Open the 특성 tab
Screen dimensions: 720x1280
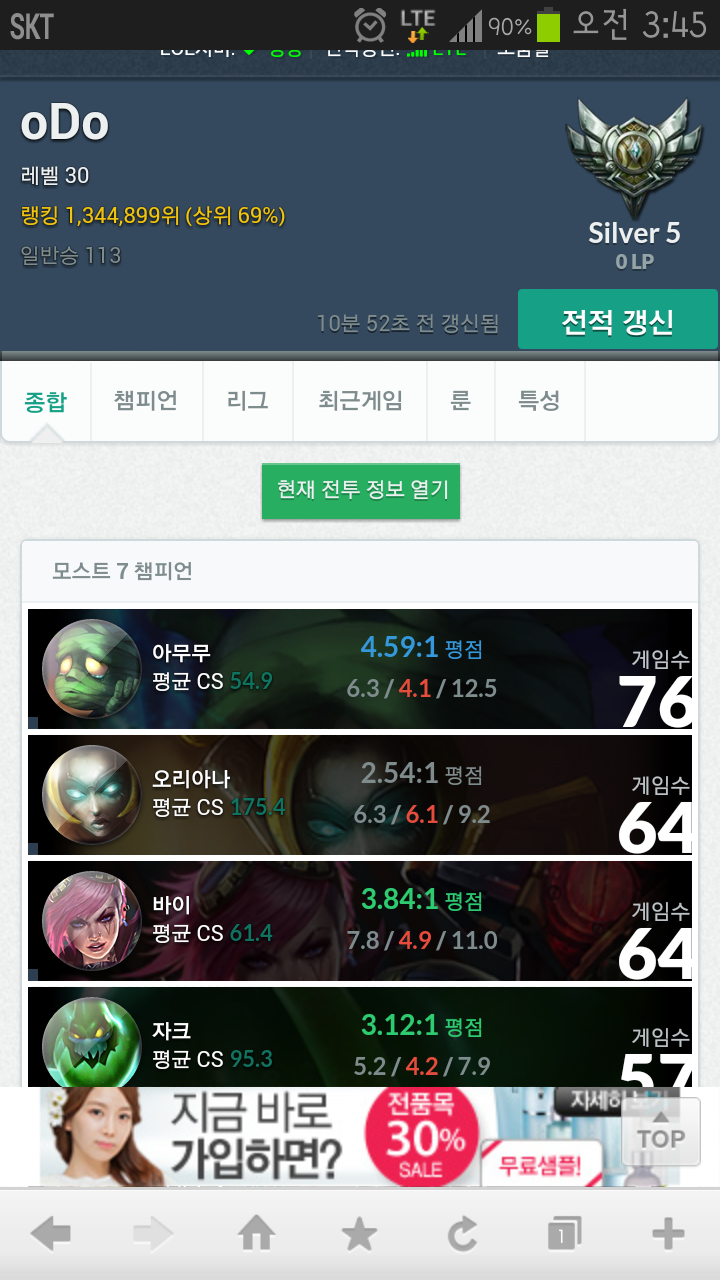point(539,402)
